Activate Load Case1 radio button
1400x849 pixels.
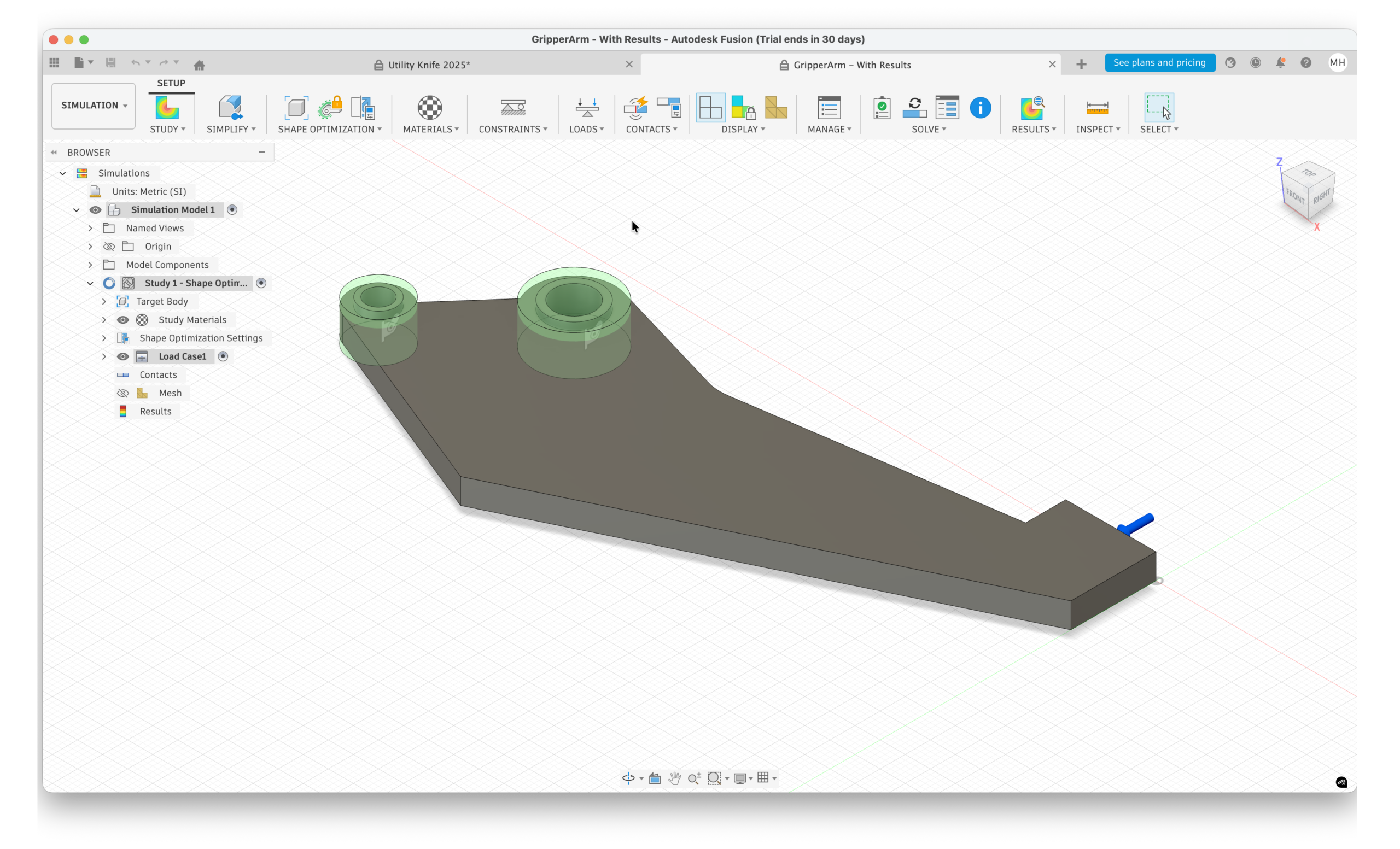coord(223,356)
